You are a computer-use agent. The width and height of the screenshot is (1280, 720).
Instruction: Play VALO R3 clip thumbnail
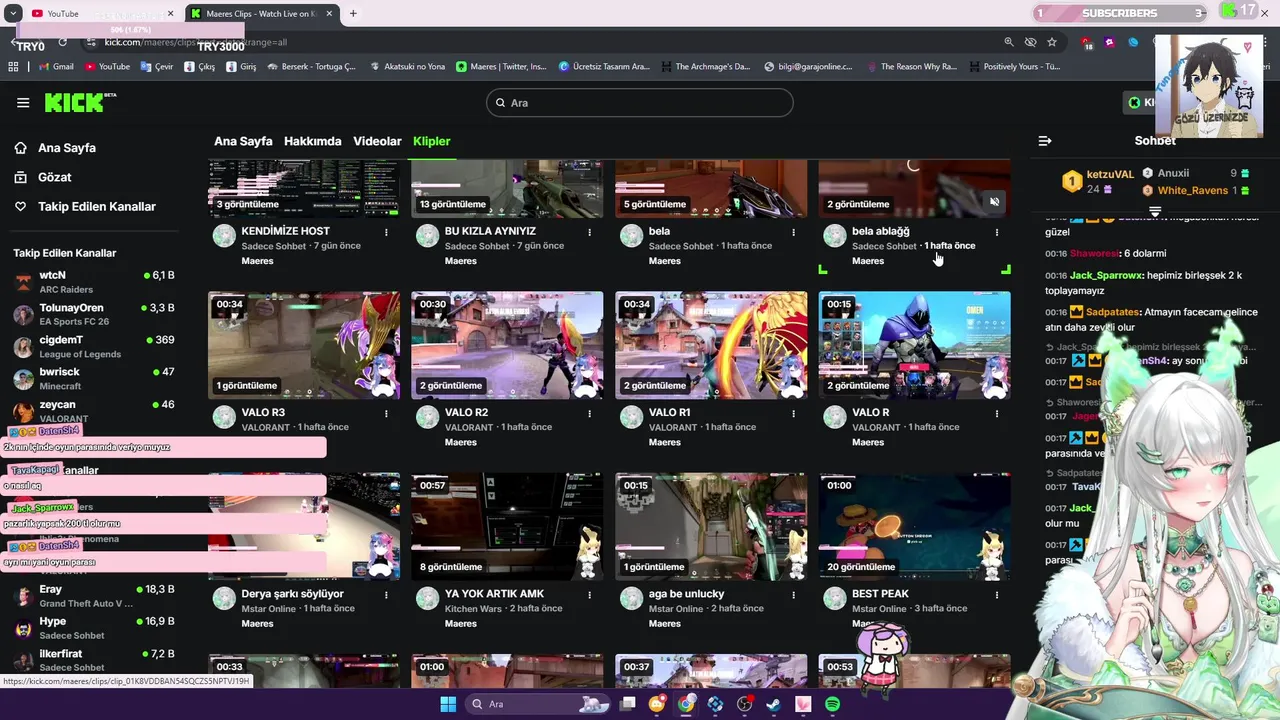point(304,345)
